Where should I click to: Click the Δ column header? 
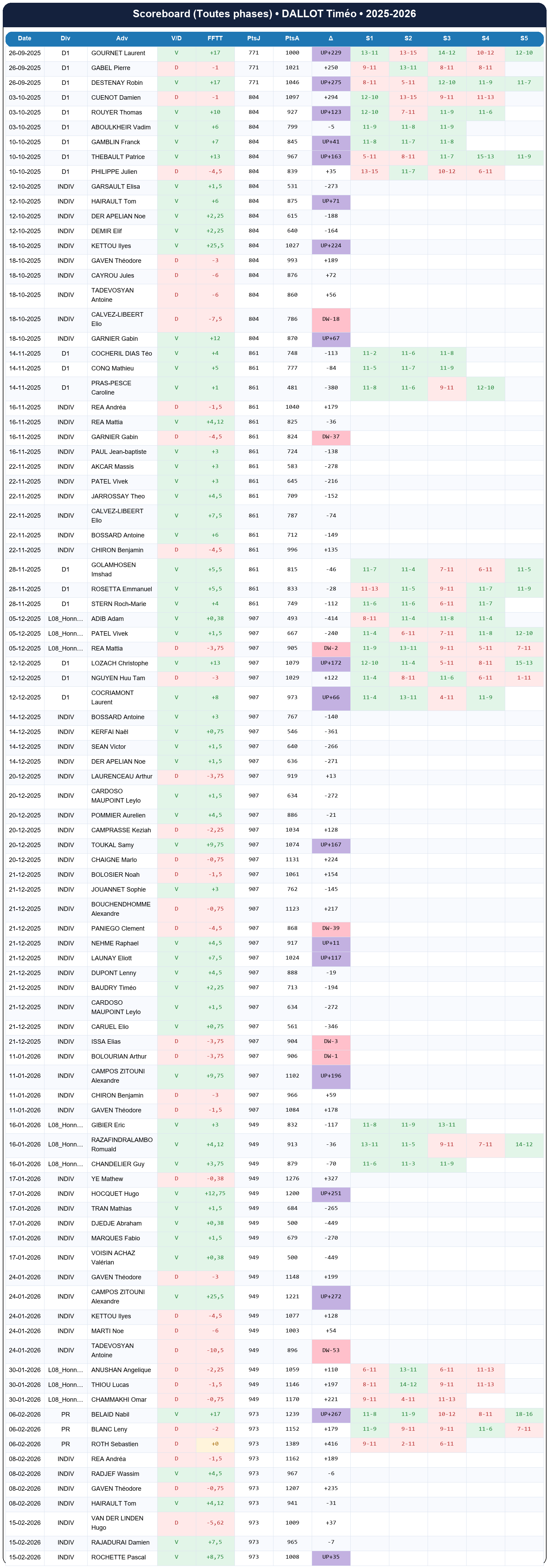pyautogui.click(x=330, y=38)
